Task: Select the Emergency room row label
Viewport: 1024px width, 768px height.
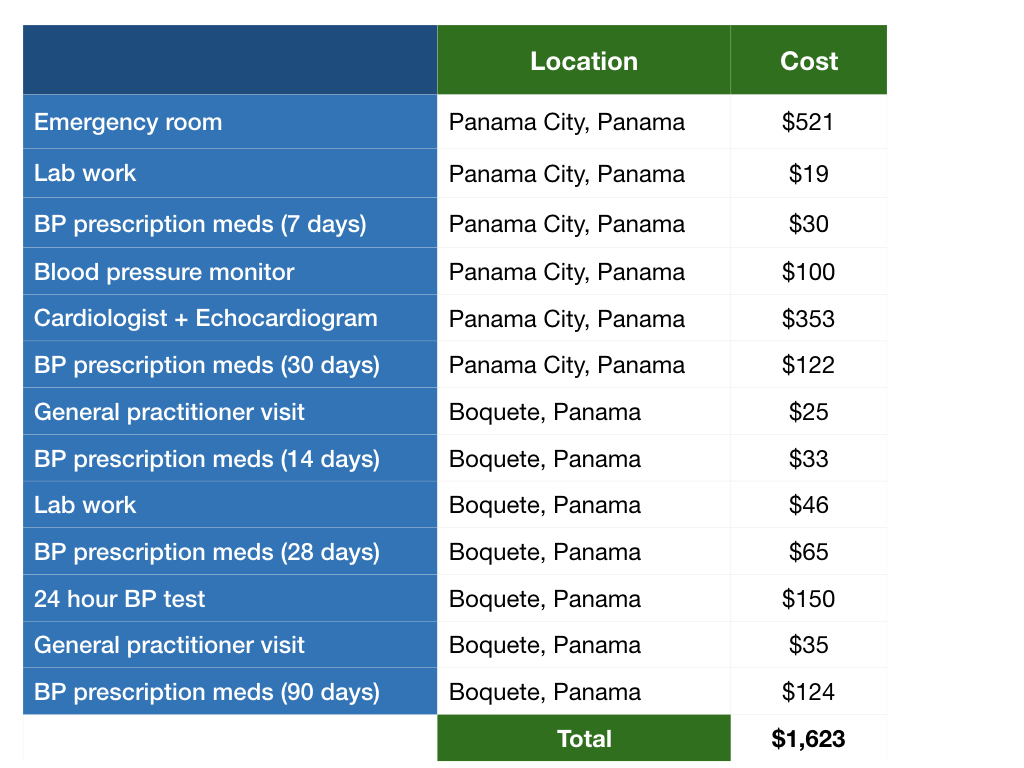Action: (128, 122)
